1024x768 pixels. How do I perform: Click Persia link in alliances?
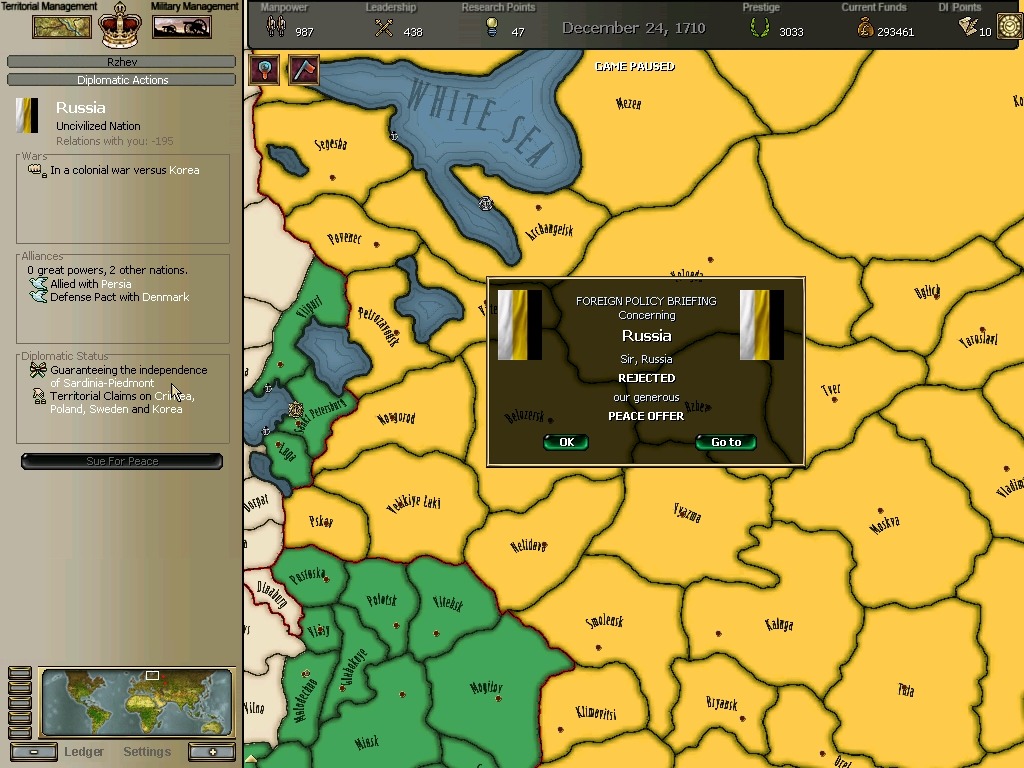click(116, 284)
